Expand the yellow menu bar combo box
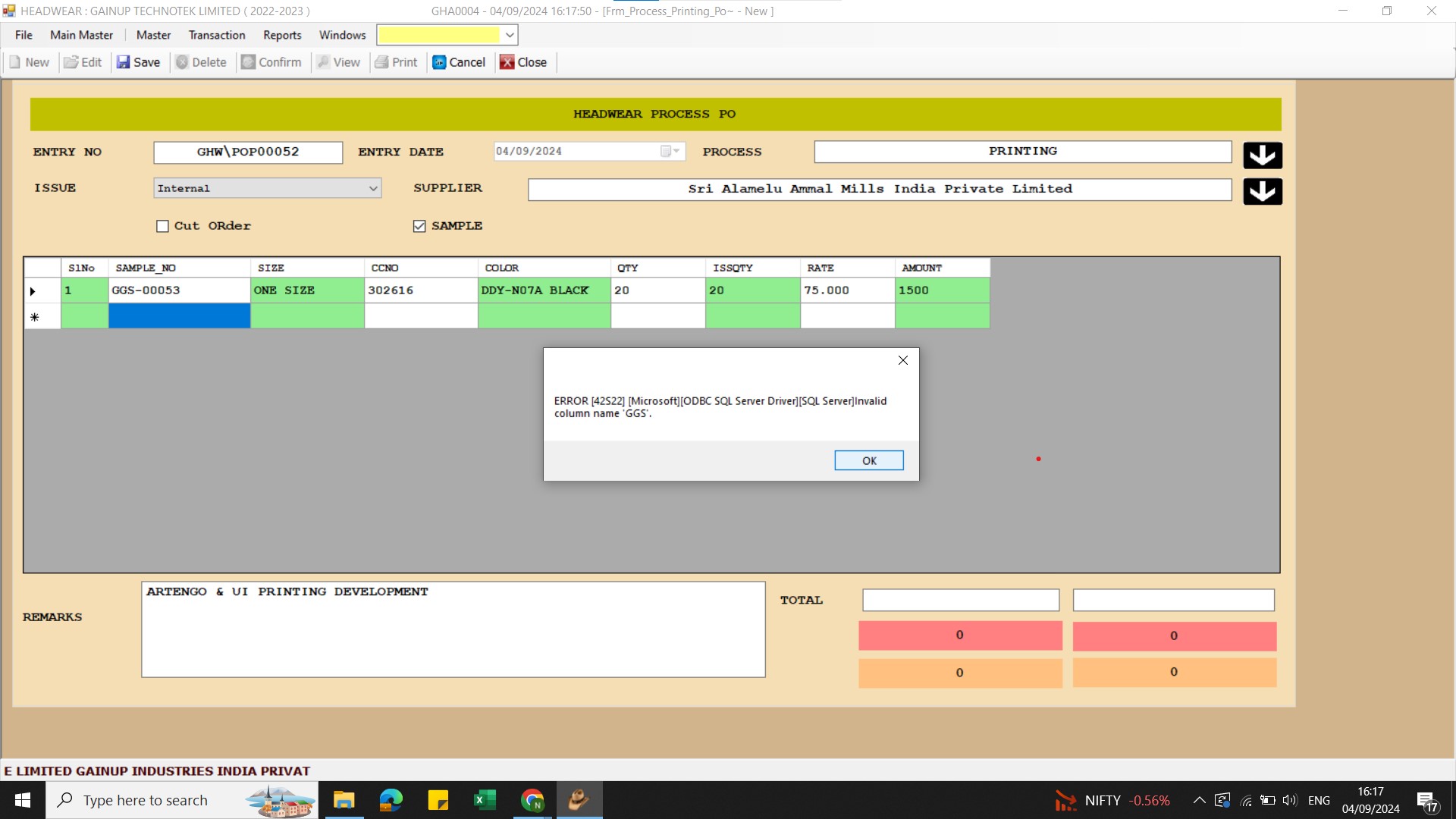The image size is (1456, 819). click(x=510, y=35)
